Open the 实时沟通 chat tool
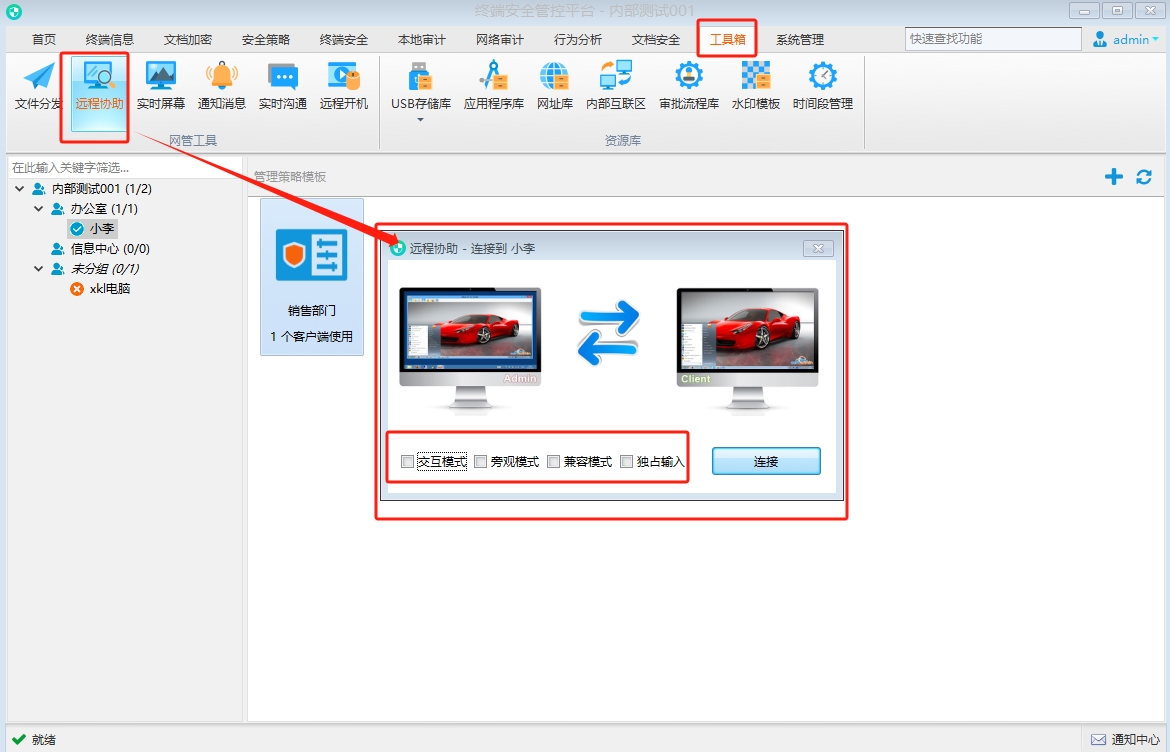This screenshot has height=752, width=1170. pyautogui.click(x=283, y=87)
